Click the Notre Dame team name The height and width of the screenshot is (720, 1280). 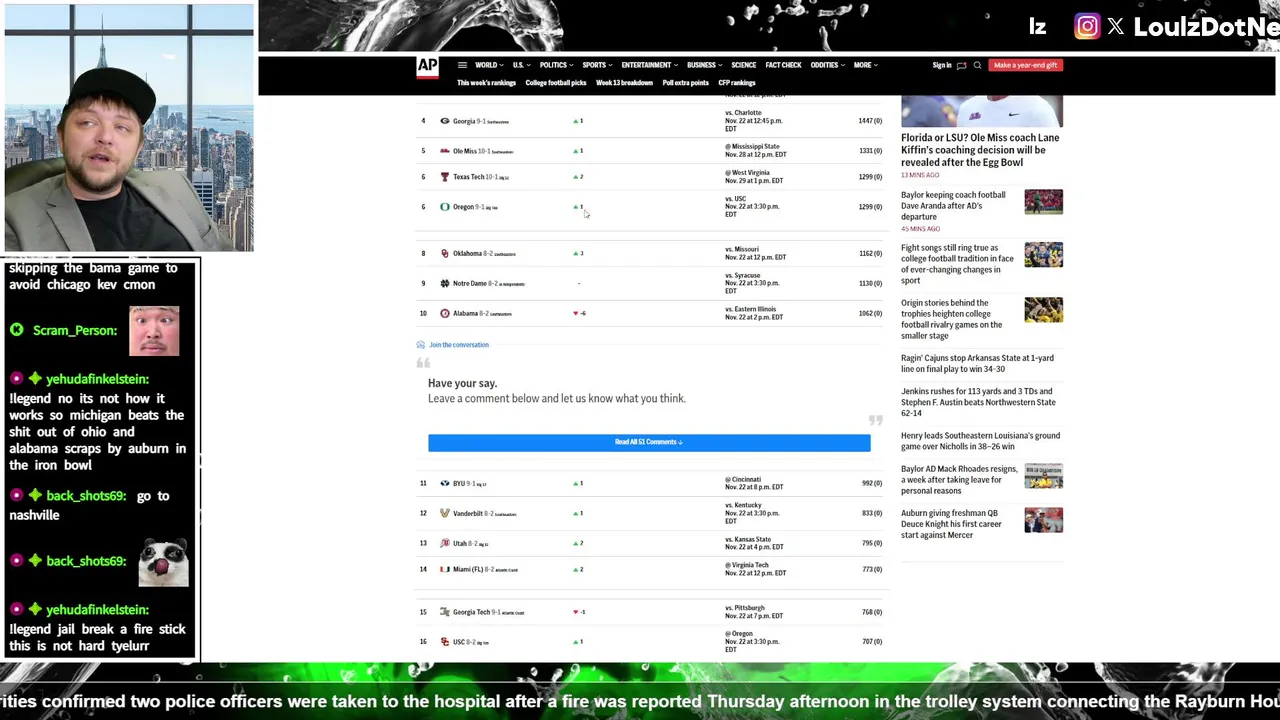click(x=470, y=283)
